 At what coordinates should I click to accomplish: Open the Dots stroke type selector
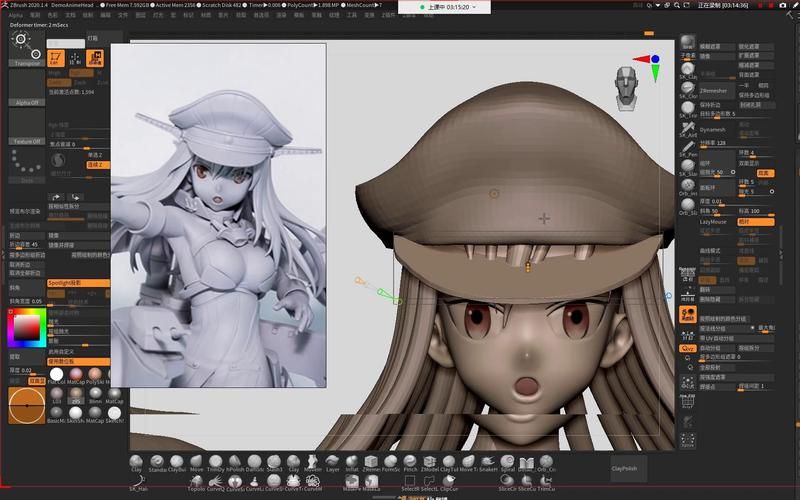coord(27,166)
